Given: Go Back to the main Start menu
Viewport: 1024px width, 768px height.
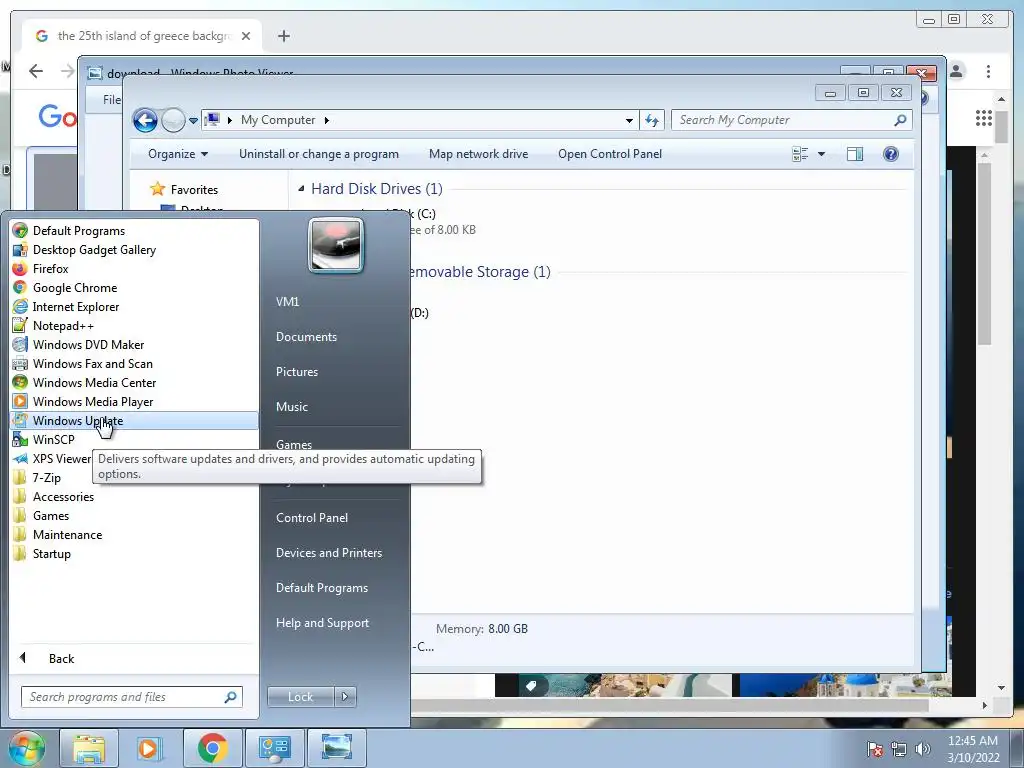Looking at the screenshot, I should pos(61,658).
